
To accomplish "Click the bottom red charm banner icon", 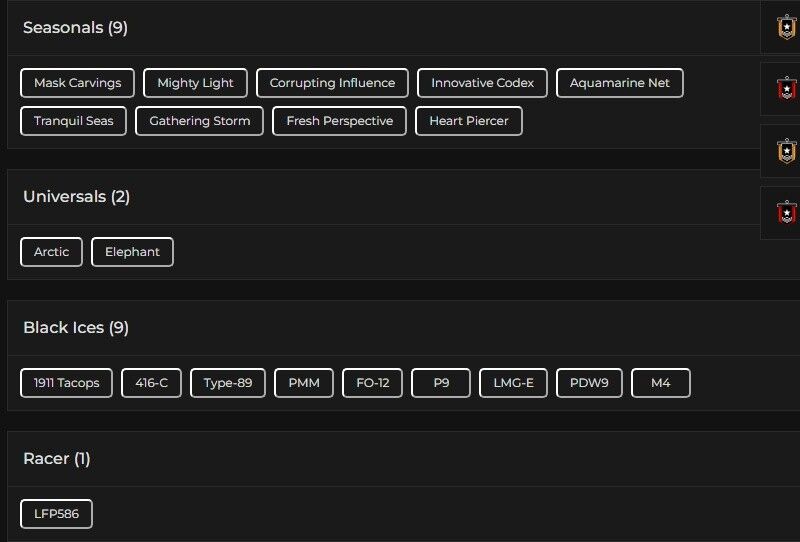I will 787,213.
